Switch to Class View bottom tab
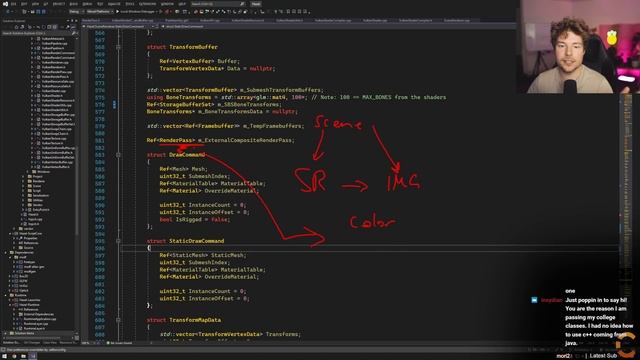The width and height of the screenshot is (640, 360). [x=50, y=342]
